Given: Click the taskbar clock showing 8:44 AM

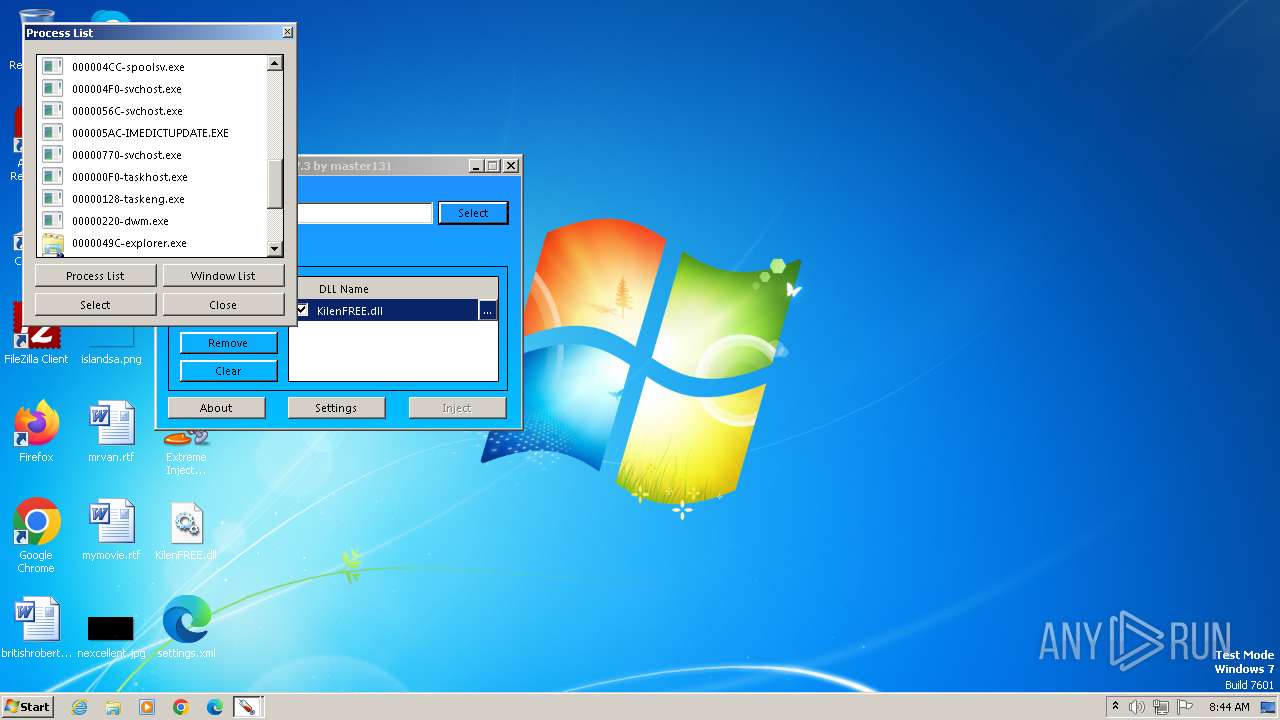Looking at the screenshot, I should (x=1229, y=707).
